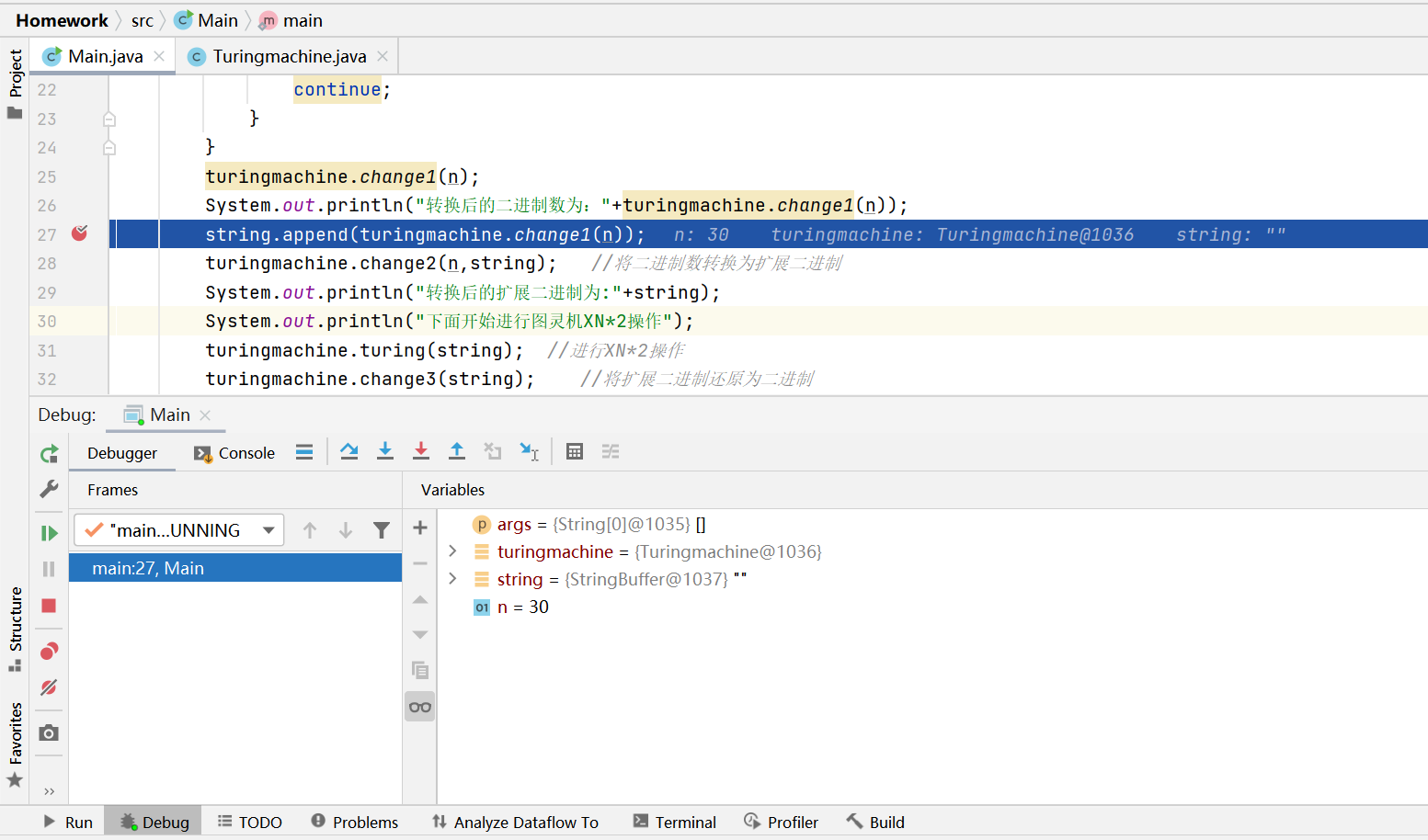Open the Run tool window
1428x840 pixels.
pyautogui.click(x=68, y=823)
